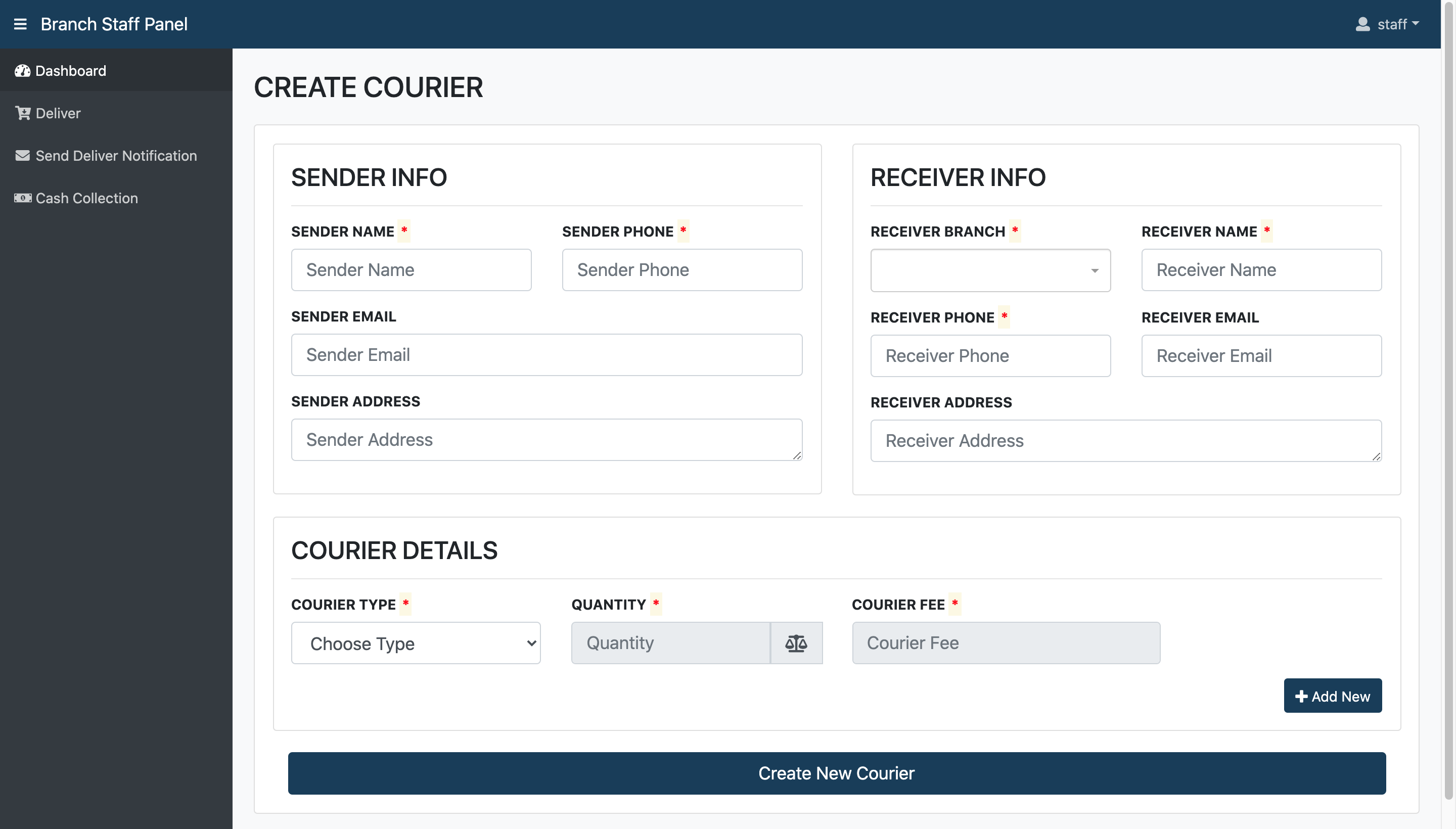The width and height of the screenshot is (1456, 829).
Task: Select the Sender Address text area
Action: (x=545, y=440)
